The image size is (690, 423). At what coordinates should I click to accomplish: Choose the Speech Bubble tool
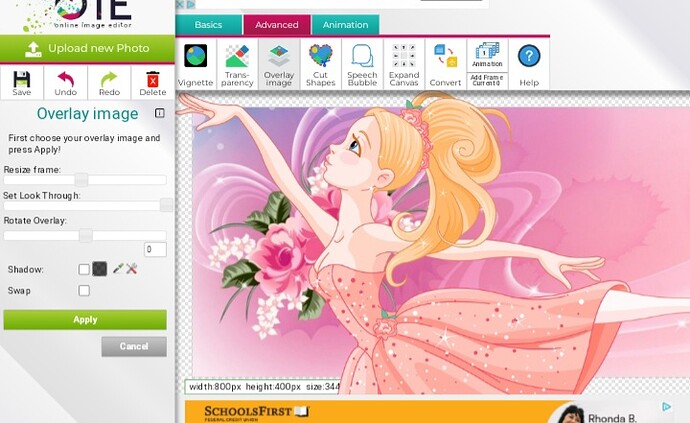(x=362, y=63)
